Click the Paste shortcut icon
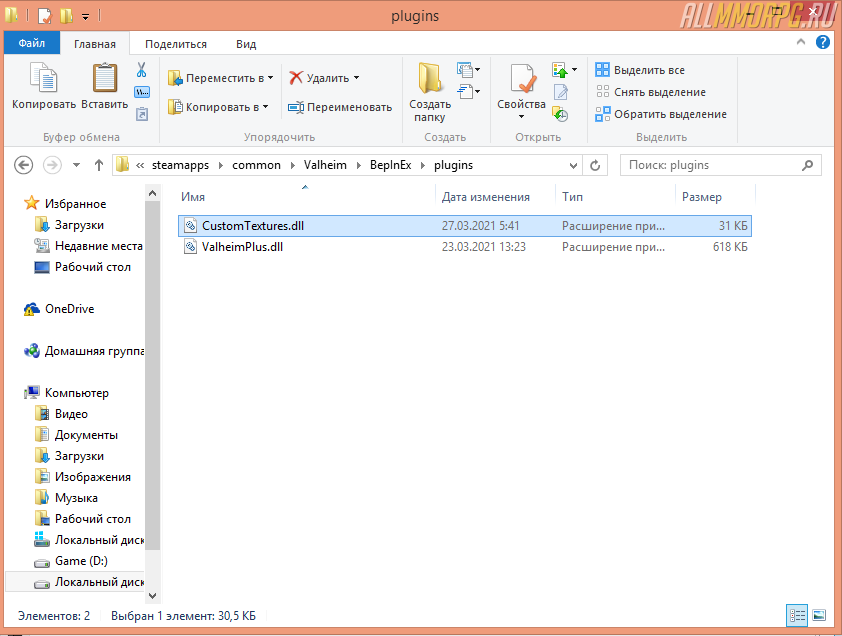This screenshot has height=636, width=842. [x=142, y=114]
